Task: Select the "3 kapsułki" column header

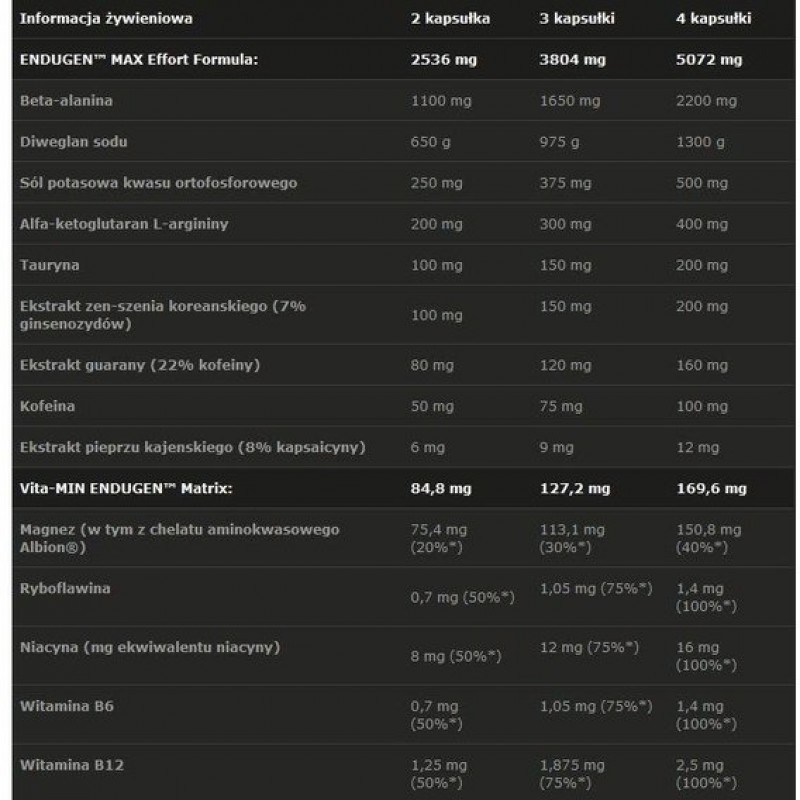Action: [576, 18]
